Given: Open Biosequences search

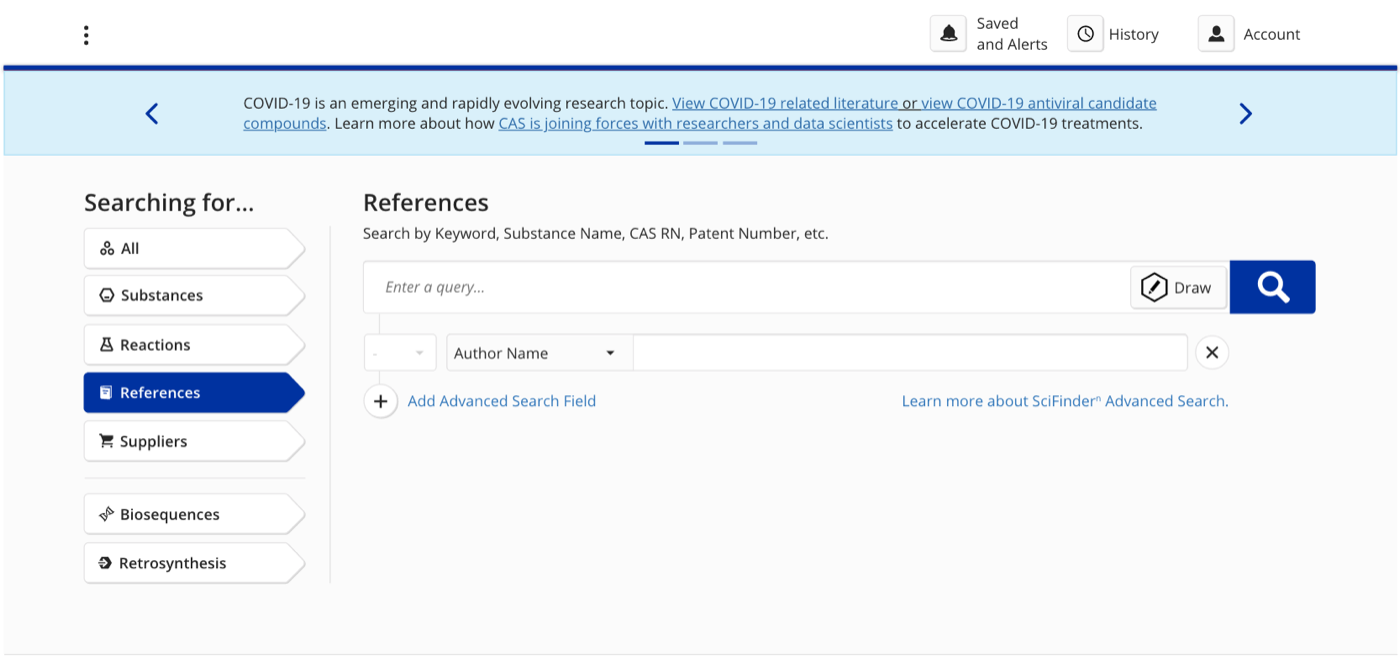Looking at the screenshot, I should pyautogui.click(x=194, y=514).
